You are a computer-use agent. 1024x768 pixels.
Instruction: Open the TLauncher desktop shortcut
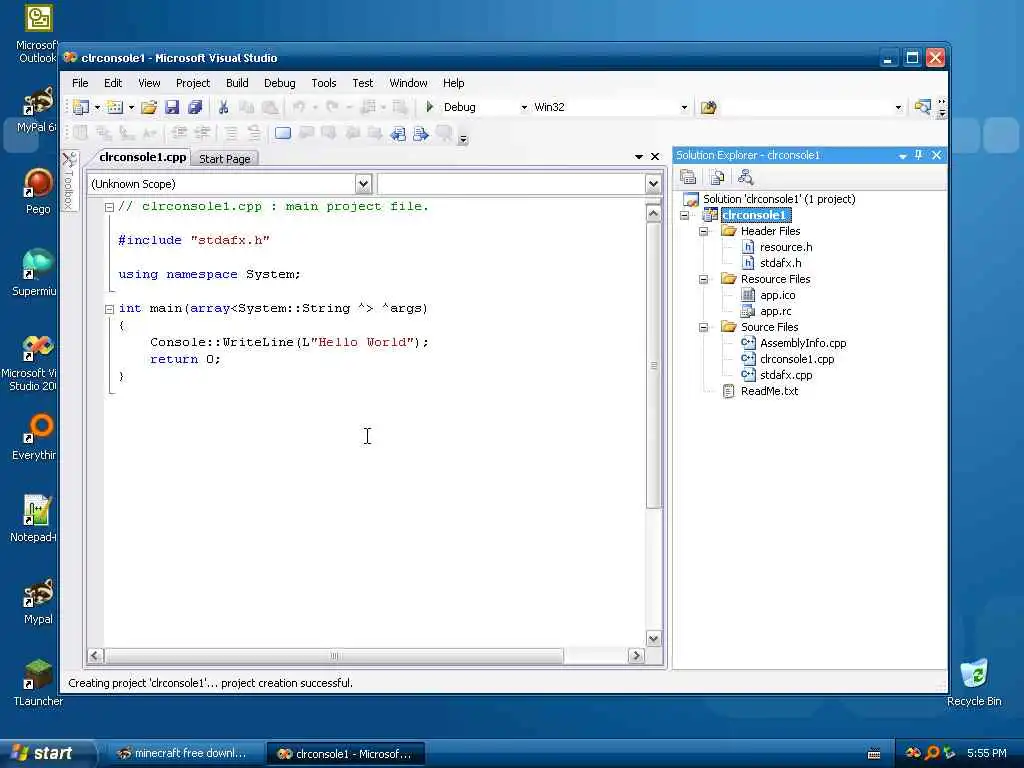[38, 682]
